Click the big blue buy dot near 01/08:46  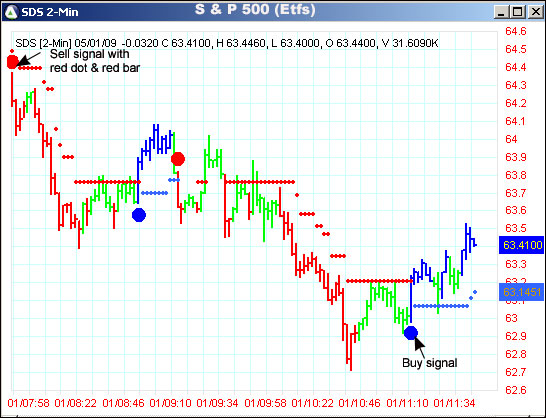click(x=139, y=215)
